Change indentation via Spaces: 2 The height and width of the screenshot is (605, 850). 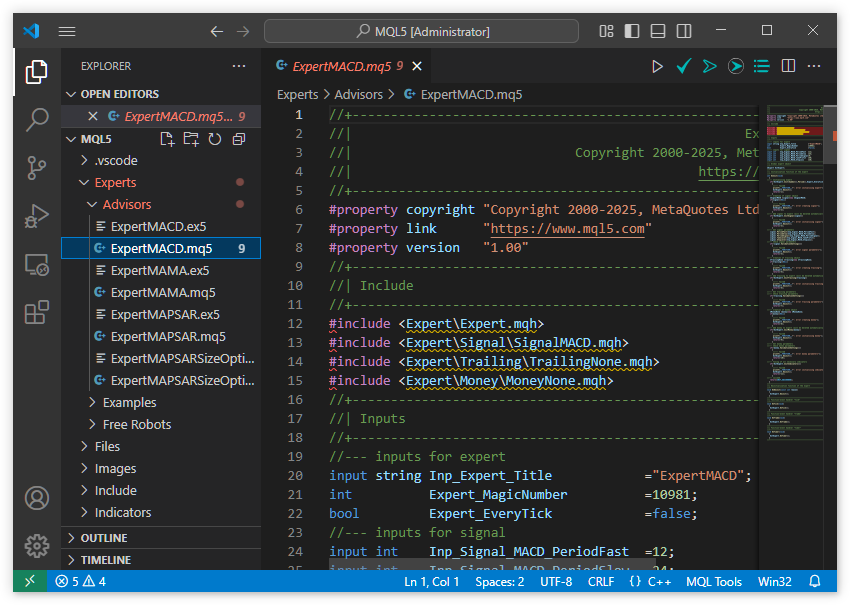click(x=500, y=582)
